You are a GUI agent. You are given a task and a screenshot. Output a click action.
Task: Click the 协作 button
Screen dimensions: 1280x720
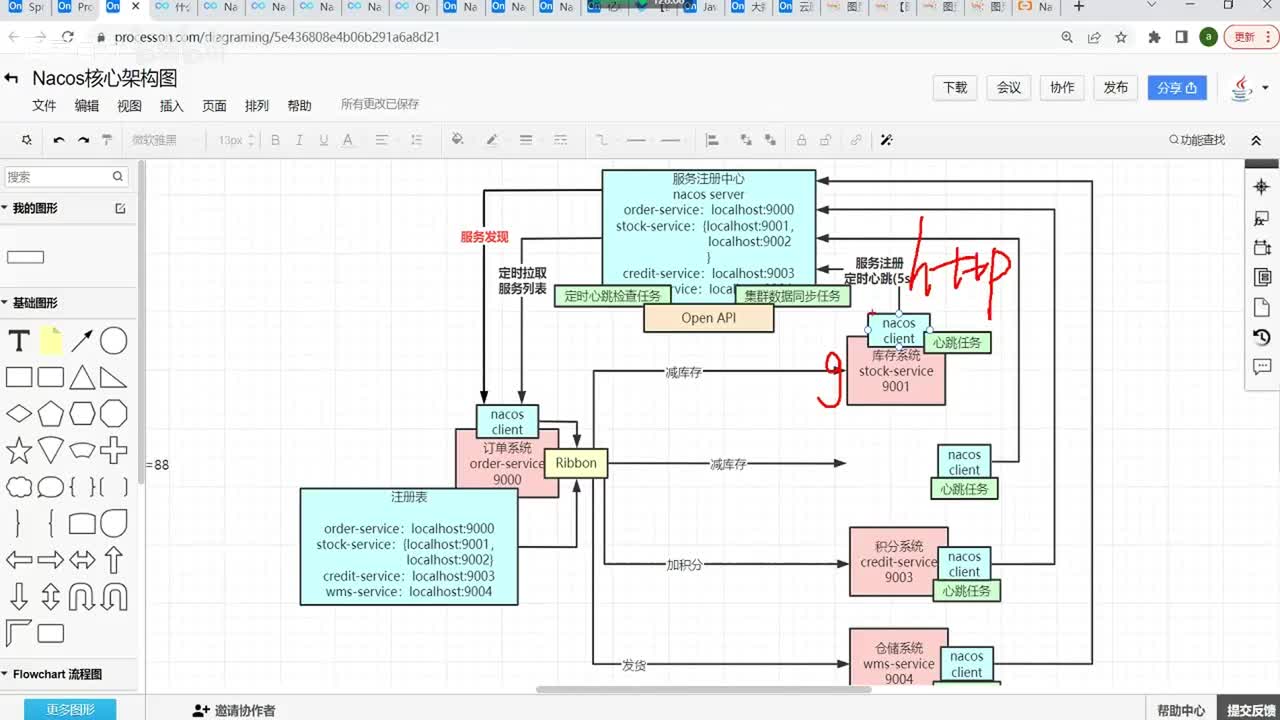point(1062,87)
